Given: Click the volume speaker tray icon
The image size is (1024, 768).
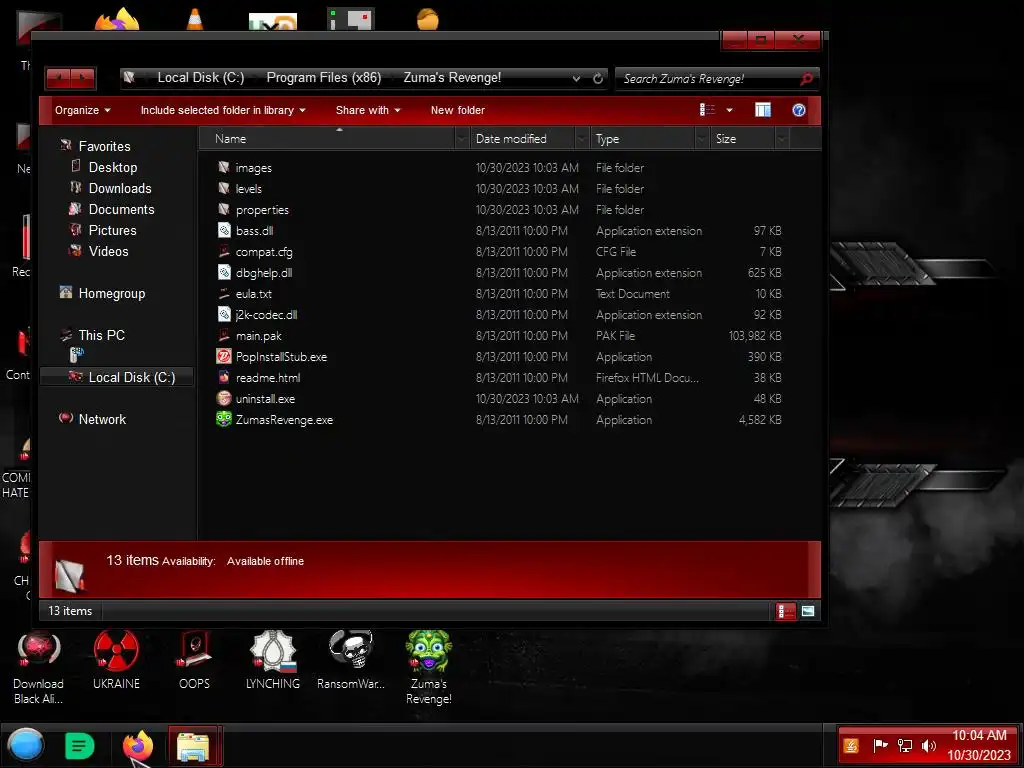Looking at the screenshot, I should [928, 746].
